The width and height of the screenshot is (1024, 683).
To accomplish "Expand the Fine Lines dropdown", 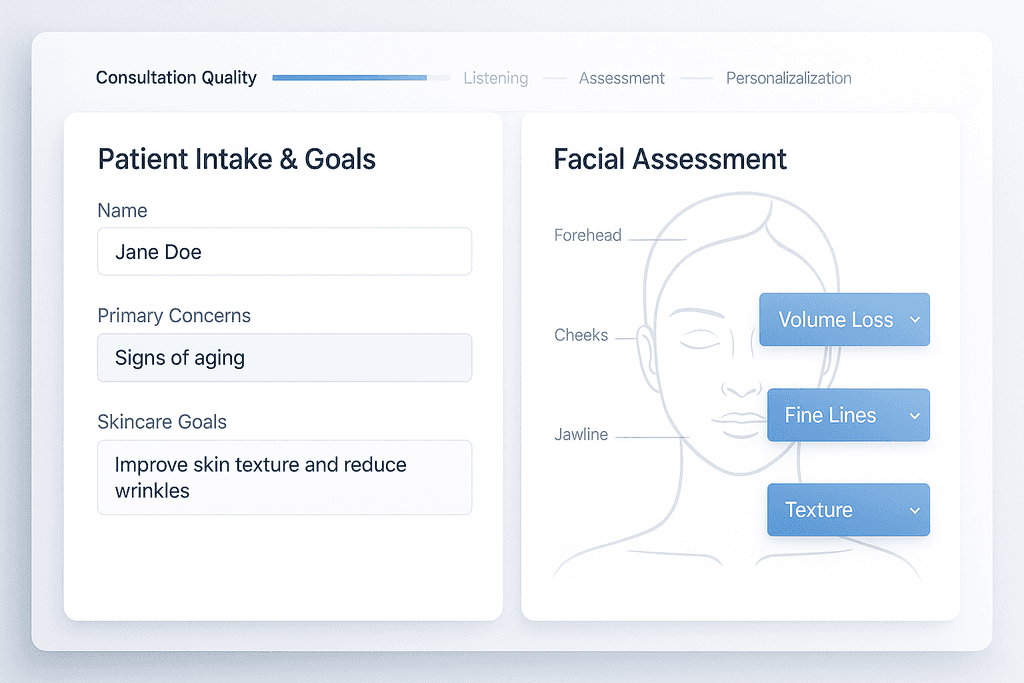I will pos(848,415).
